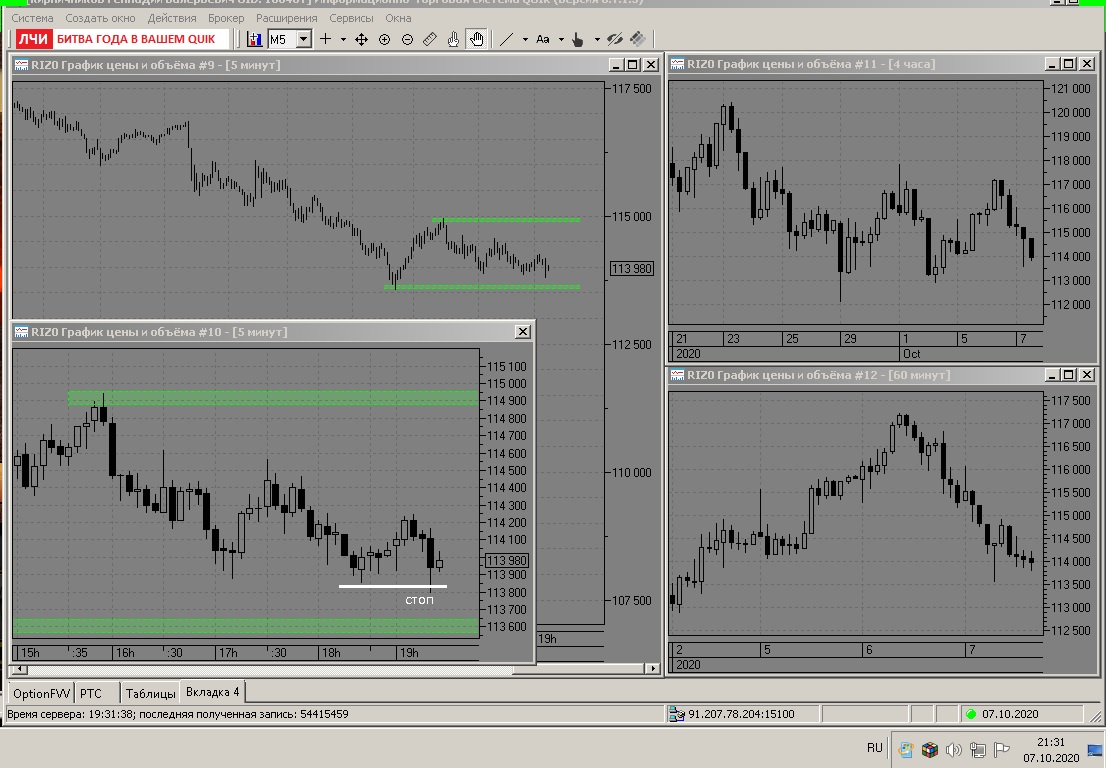This screenshot has height=768, width=1106.
Task: Click chart #10 window title icon
Action: pos(21,332)
